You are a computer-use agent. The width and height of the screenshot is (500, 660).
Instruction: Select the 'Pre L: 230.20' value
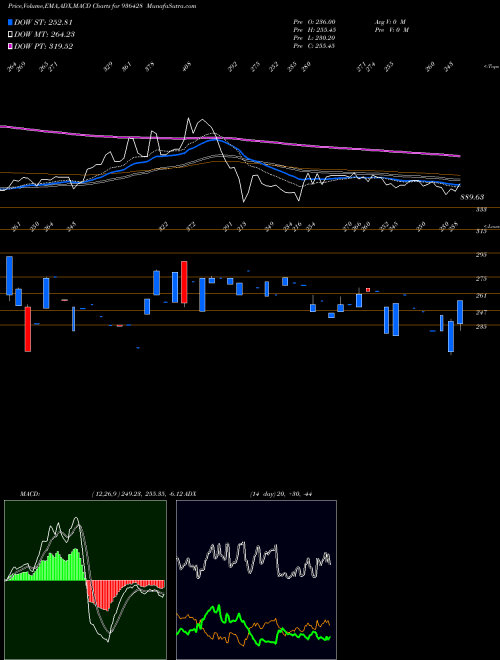coord(314,38)
